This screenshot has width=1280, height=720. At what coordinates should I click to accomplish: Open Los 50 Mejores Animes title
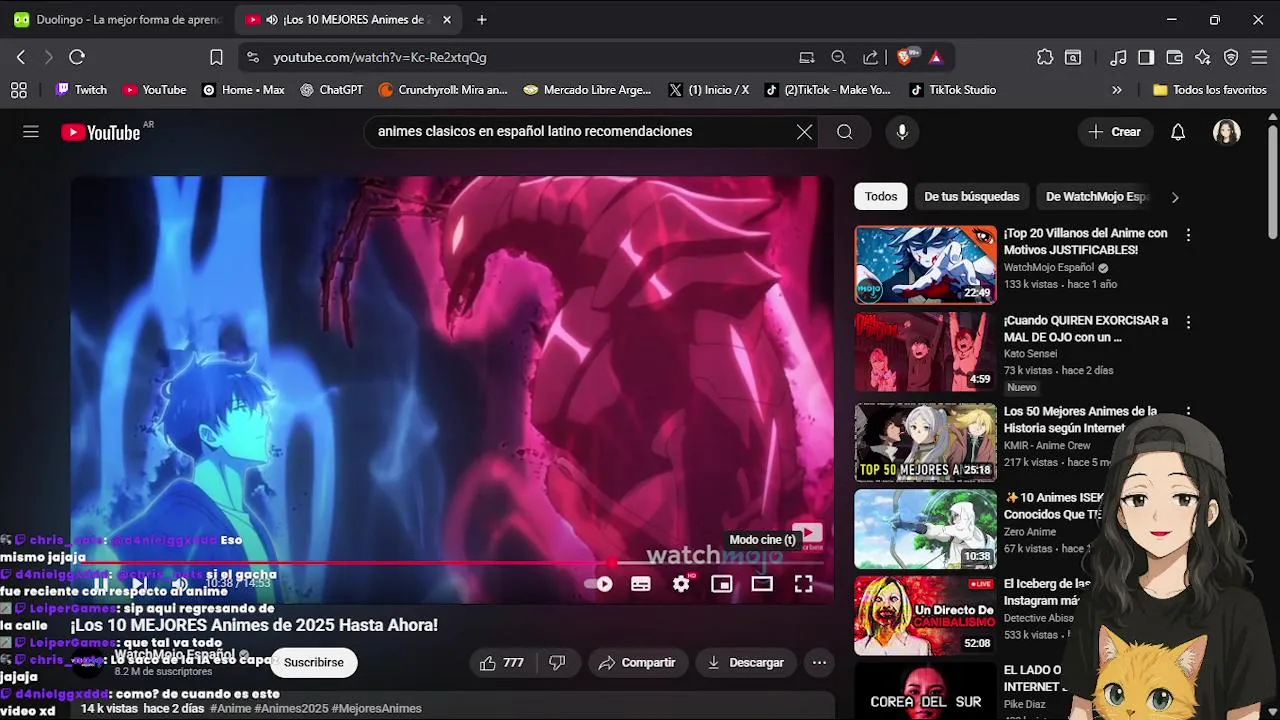(1080, 419)
